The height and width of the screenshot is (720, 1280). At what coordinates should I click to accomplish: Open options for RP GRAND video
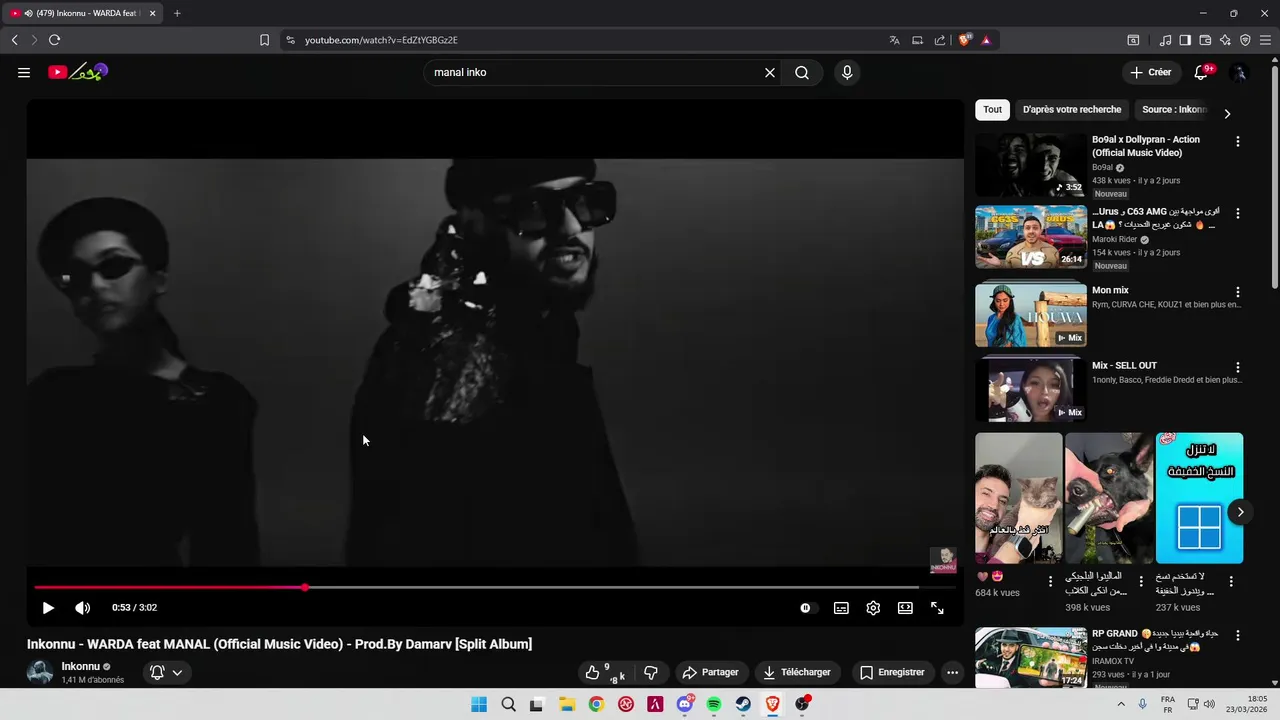coord(1238,635)
